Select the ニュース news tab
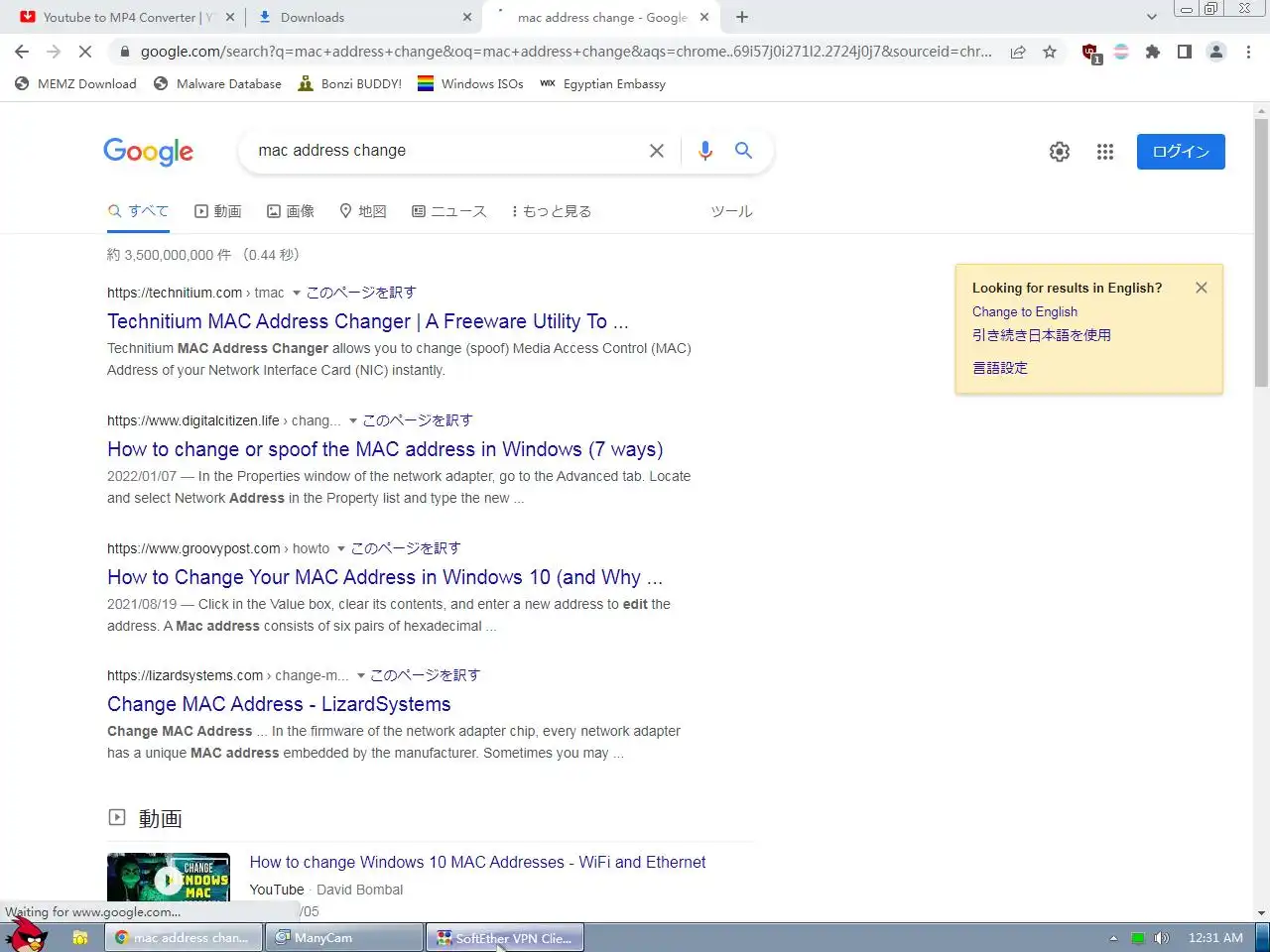Viewport: 1270px width, 952px height. pyautogui.click(x=449, y=211)
